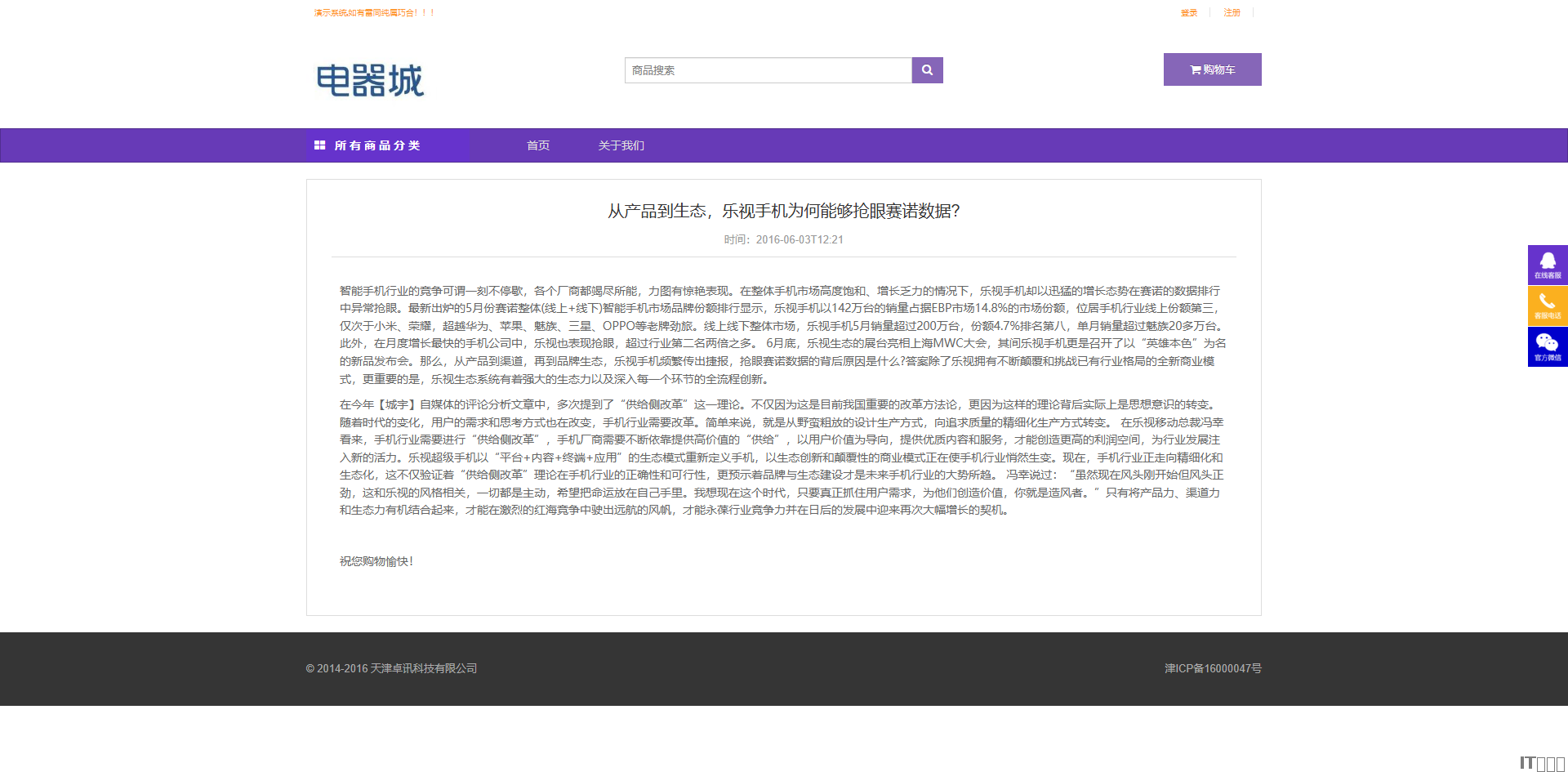Click the article title 从产品到生态

(x=784, y=211)
